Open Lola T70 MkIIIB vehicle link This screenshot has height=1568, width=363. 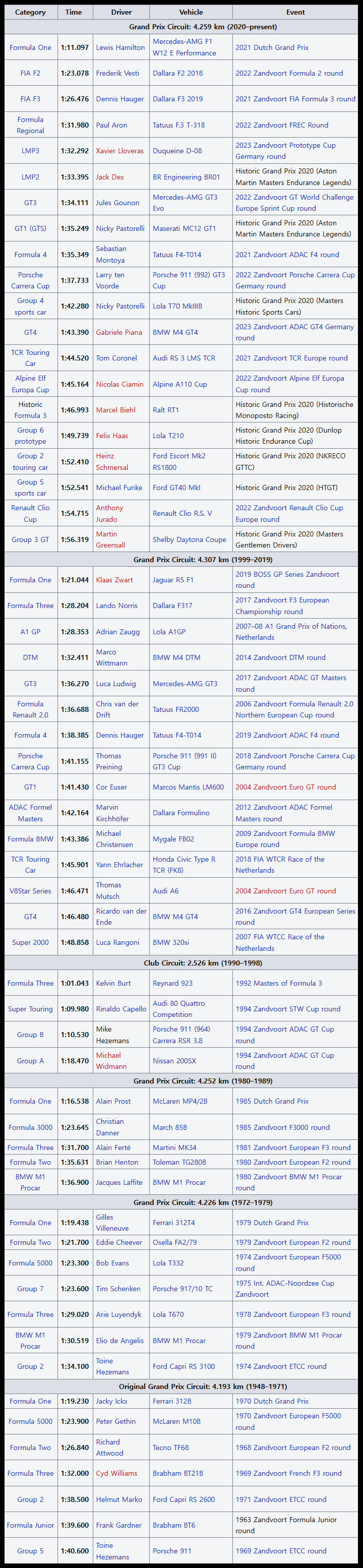tap(177, 306)
